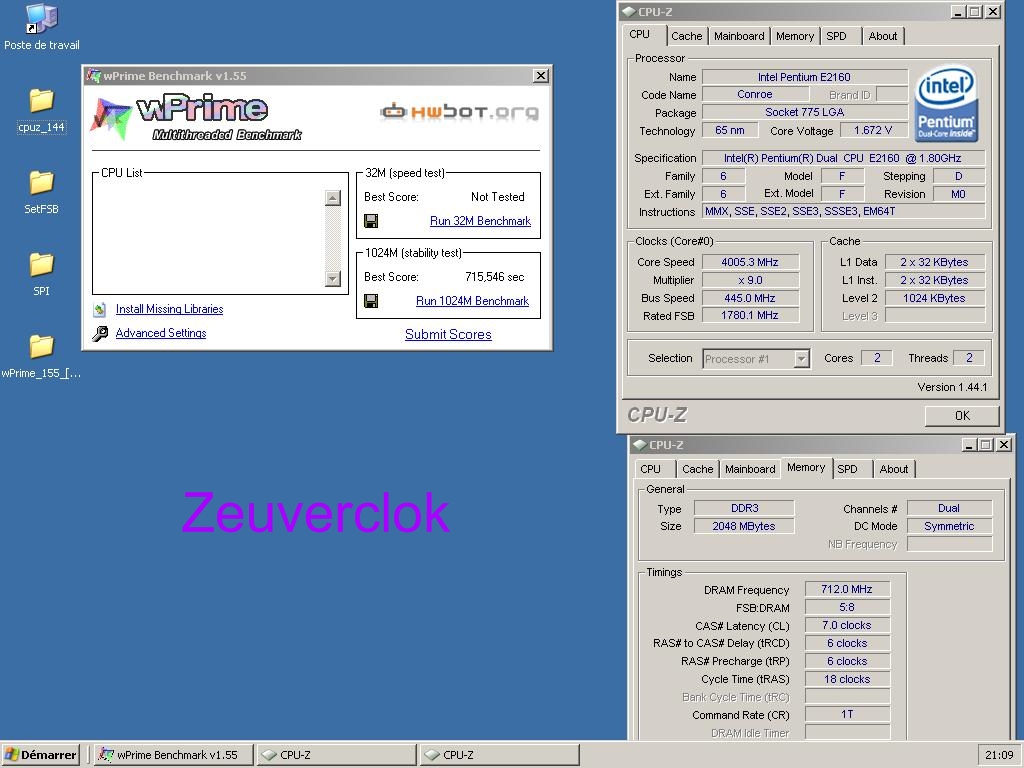Open the Submit Scores link

point(448,334)
